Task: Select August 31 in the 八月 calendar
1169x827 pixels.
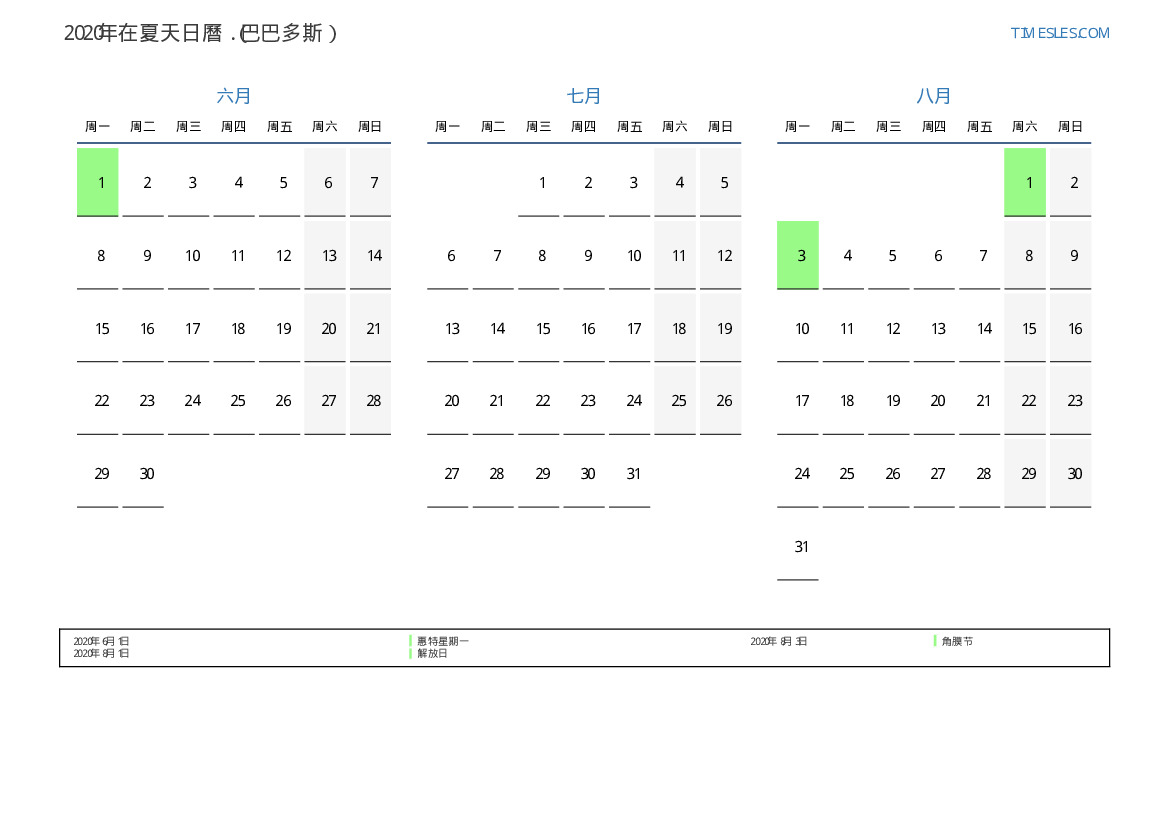Action: pyautogui.click(x=801, y=547)
